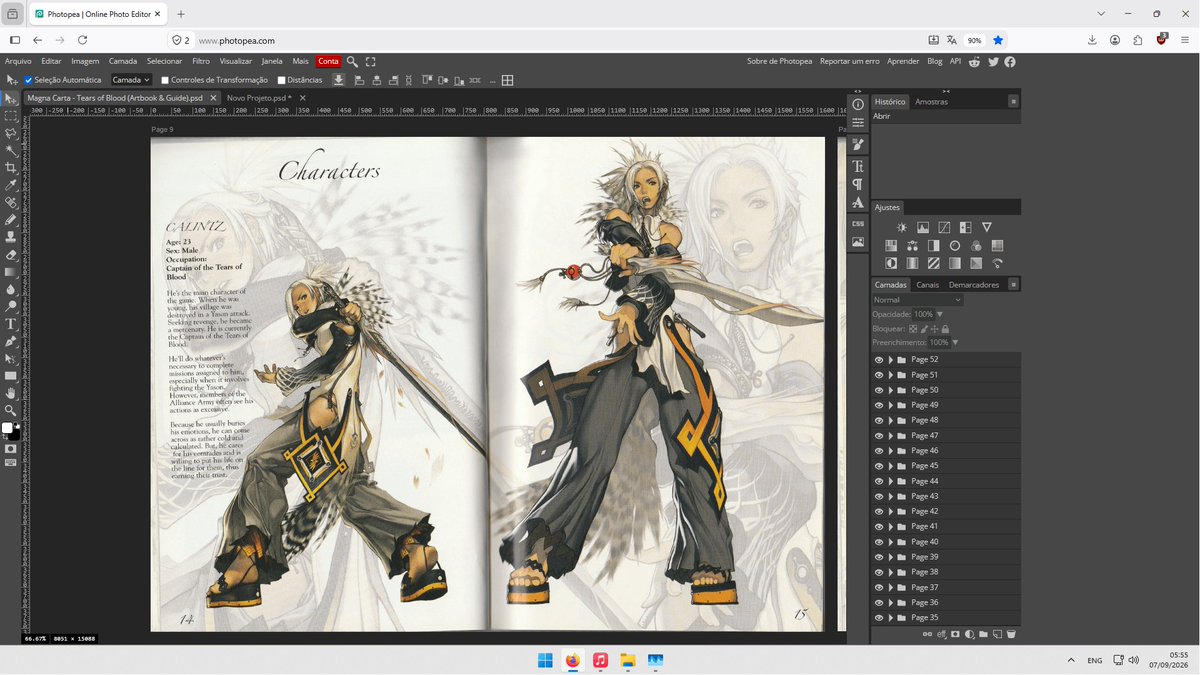Enable Distâncias checkbox
Viewport: 1200px width, 675px height.
pos(281,80)
